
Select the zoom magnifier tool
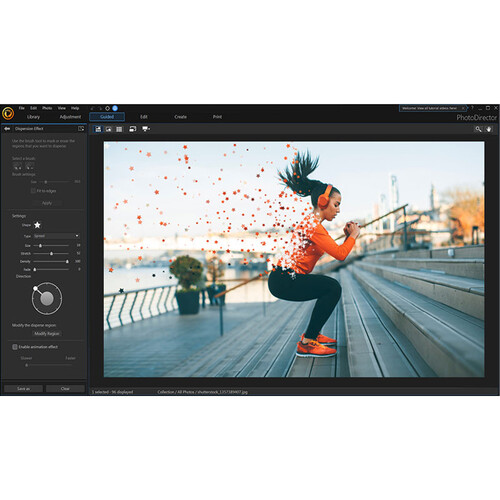click(x=478, y=129)
